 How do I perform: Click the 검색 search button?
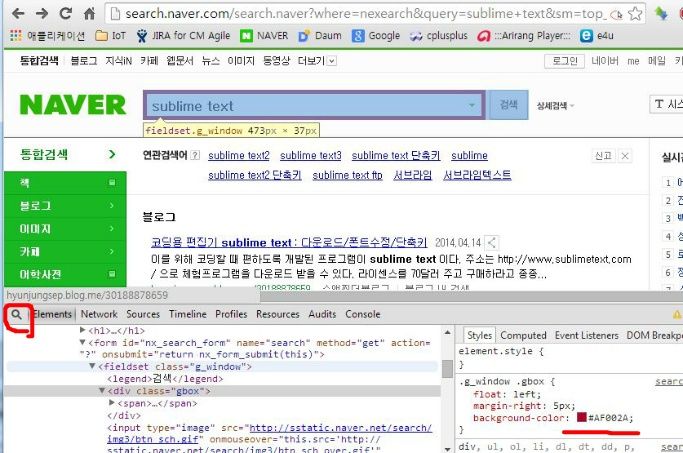[508, 105]
